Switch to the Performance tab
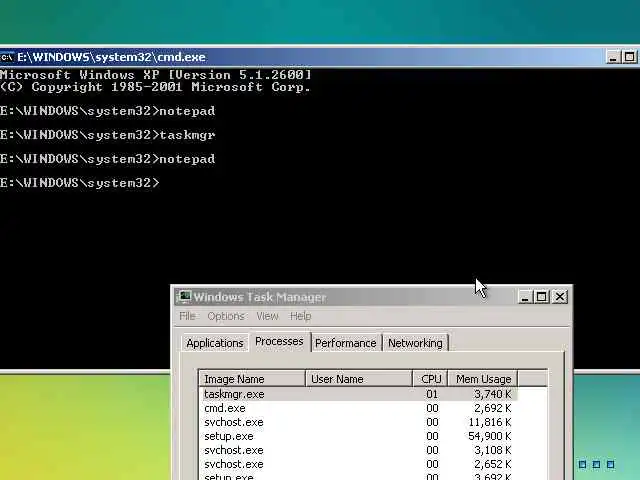640x480 pixels. [x=345, y=343]
